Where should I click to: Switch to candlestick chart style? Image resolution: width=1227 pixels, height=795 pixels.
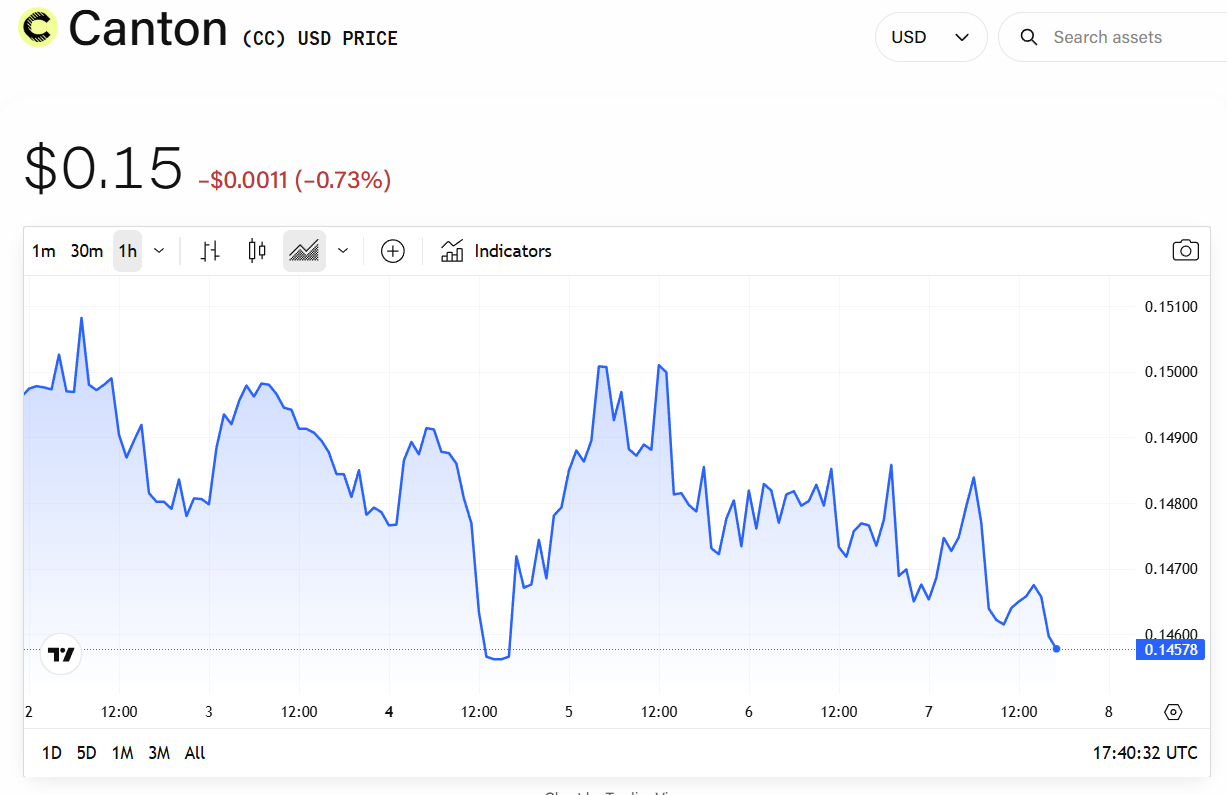click(257, 251)
